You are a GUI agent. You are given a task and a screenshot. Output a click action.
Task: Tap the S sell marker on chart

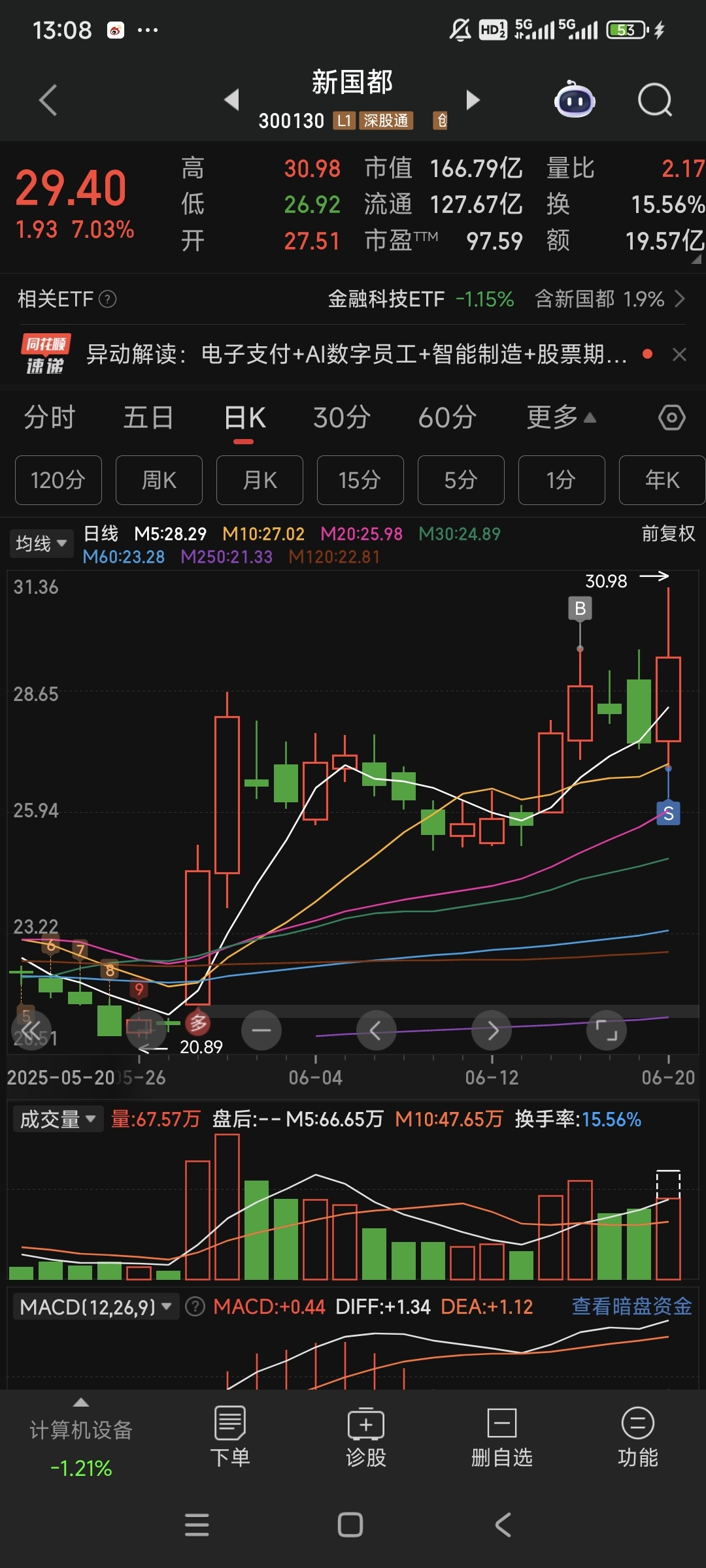click(x=668, y=813)
